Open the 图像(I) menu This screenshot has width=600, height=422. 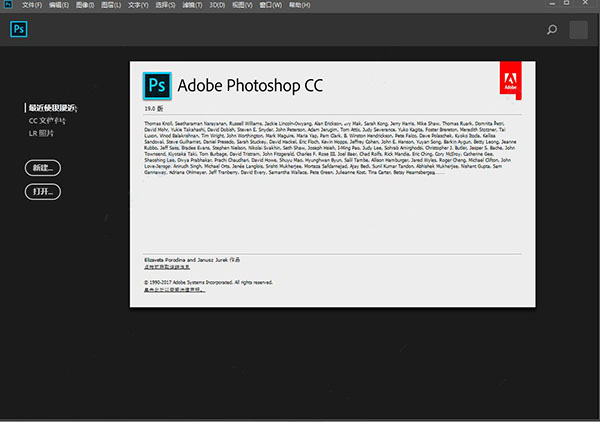84,6
